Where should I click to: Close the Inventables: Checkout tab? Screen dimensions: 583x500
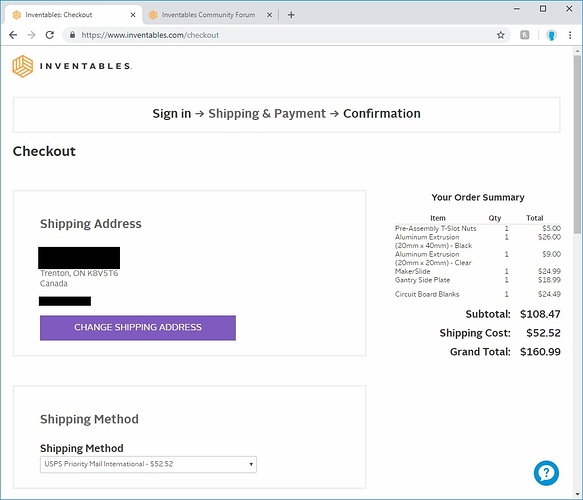[133, 15]
